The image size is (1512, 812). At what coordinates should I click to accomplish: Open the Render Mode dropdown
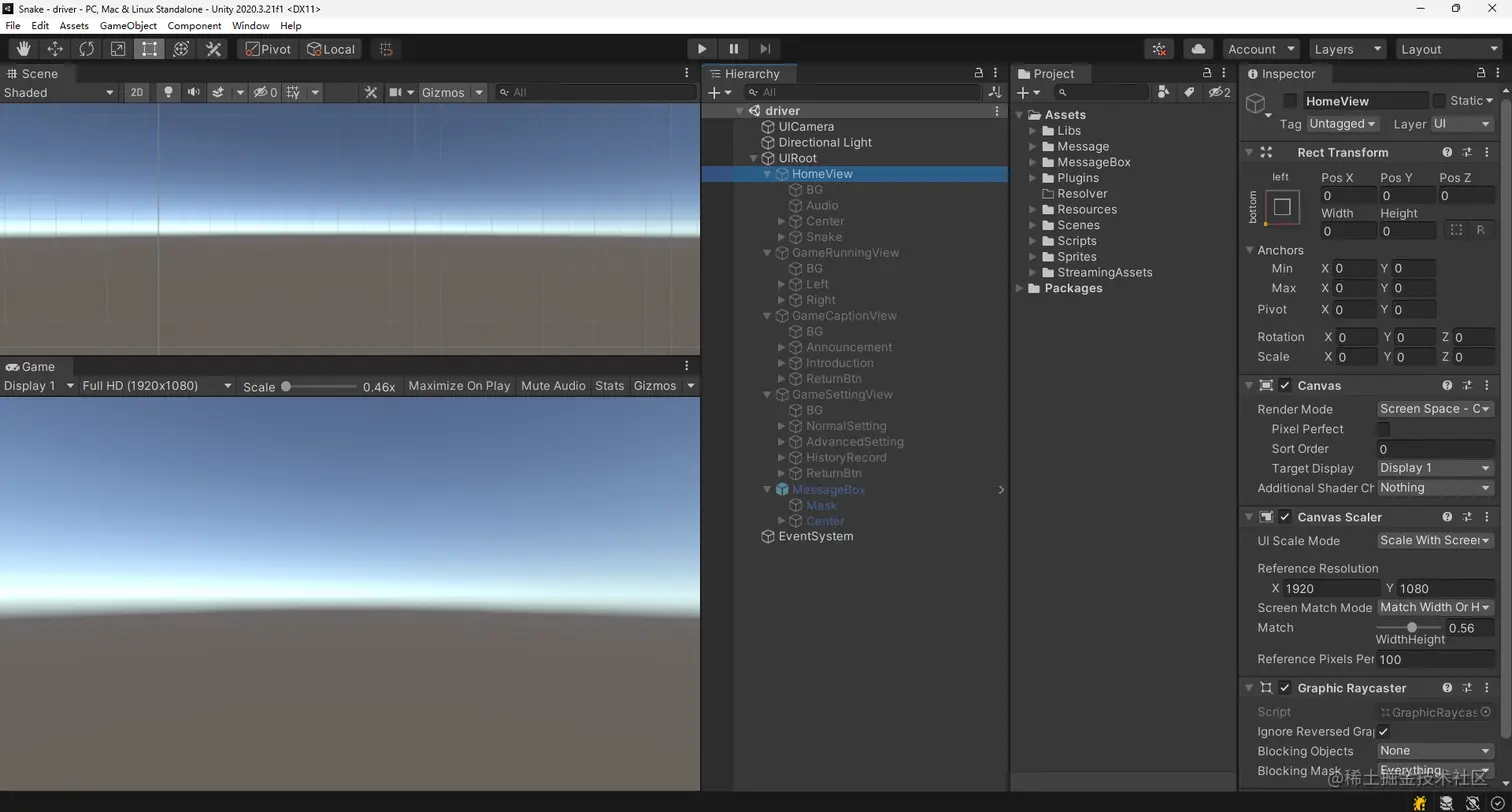[1434, 409]
